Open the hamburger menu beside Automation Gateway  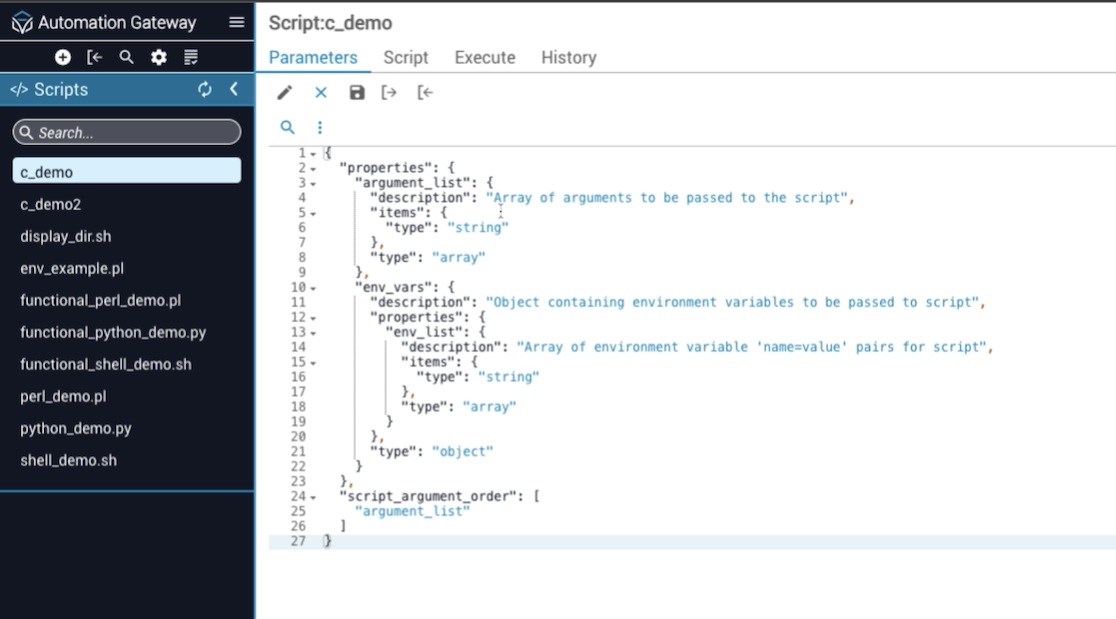click(x=236, y=22)
